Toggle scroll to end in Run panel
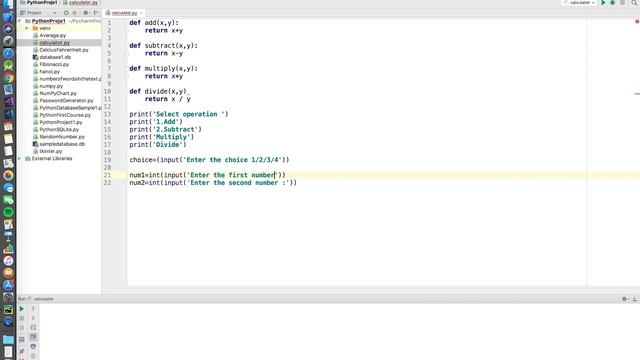The width and height of the screenshot is (640, 360). click(x=33, y=337)
